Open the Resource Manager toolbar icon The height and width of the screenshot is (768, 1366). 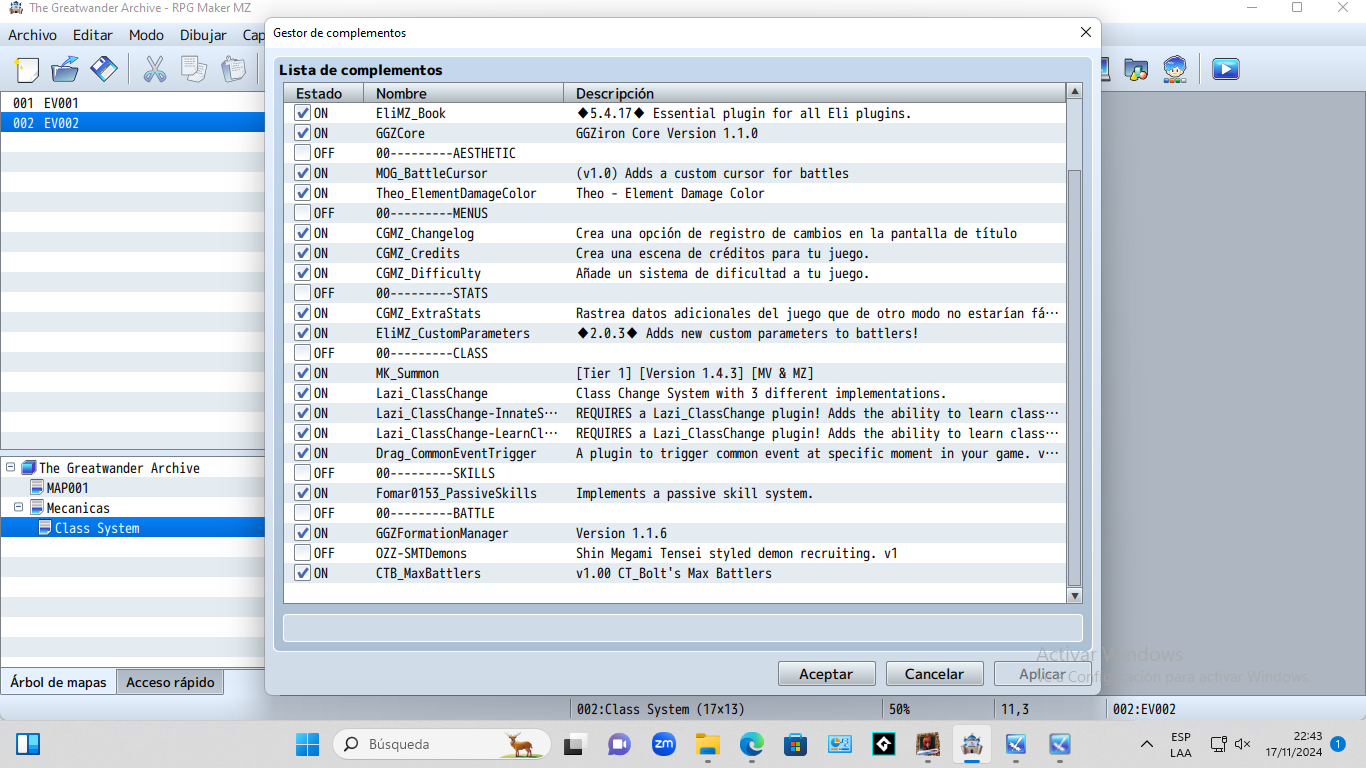click(1136, 69)
